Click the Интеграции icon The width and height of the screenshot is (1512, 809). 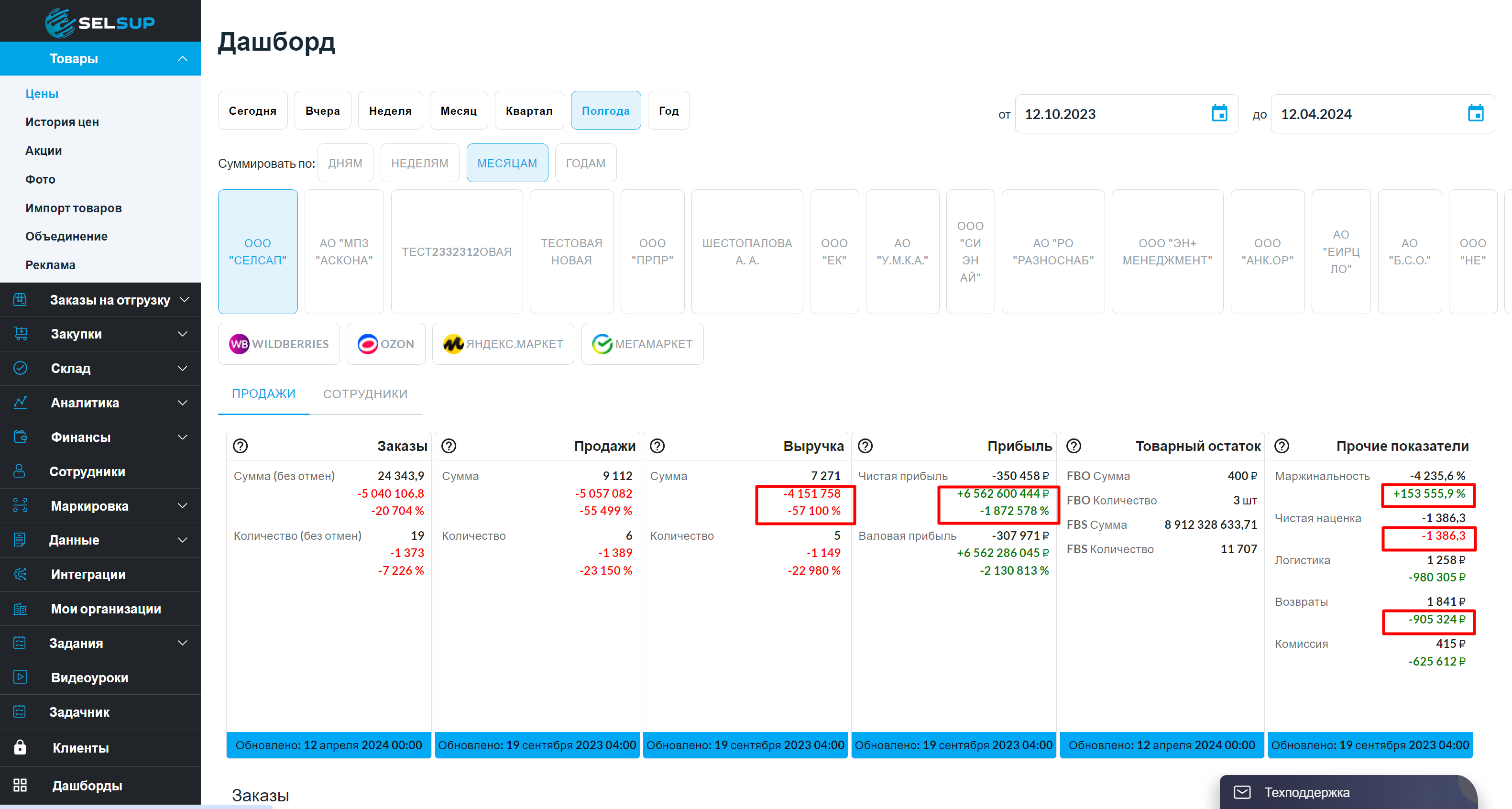20,574
